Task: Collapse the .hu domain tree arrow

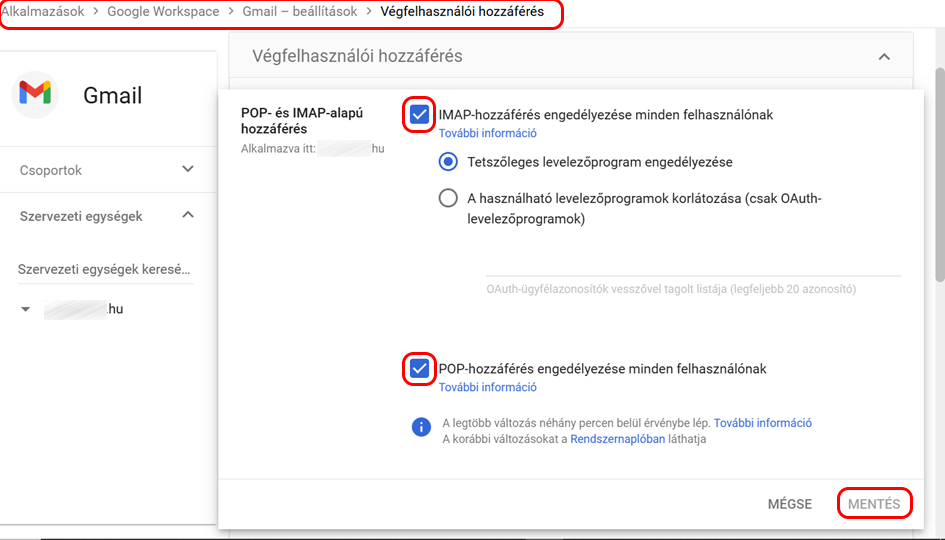Action: coord(26,310)
